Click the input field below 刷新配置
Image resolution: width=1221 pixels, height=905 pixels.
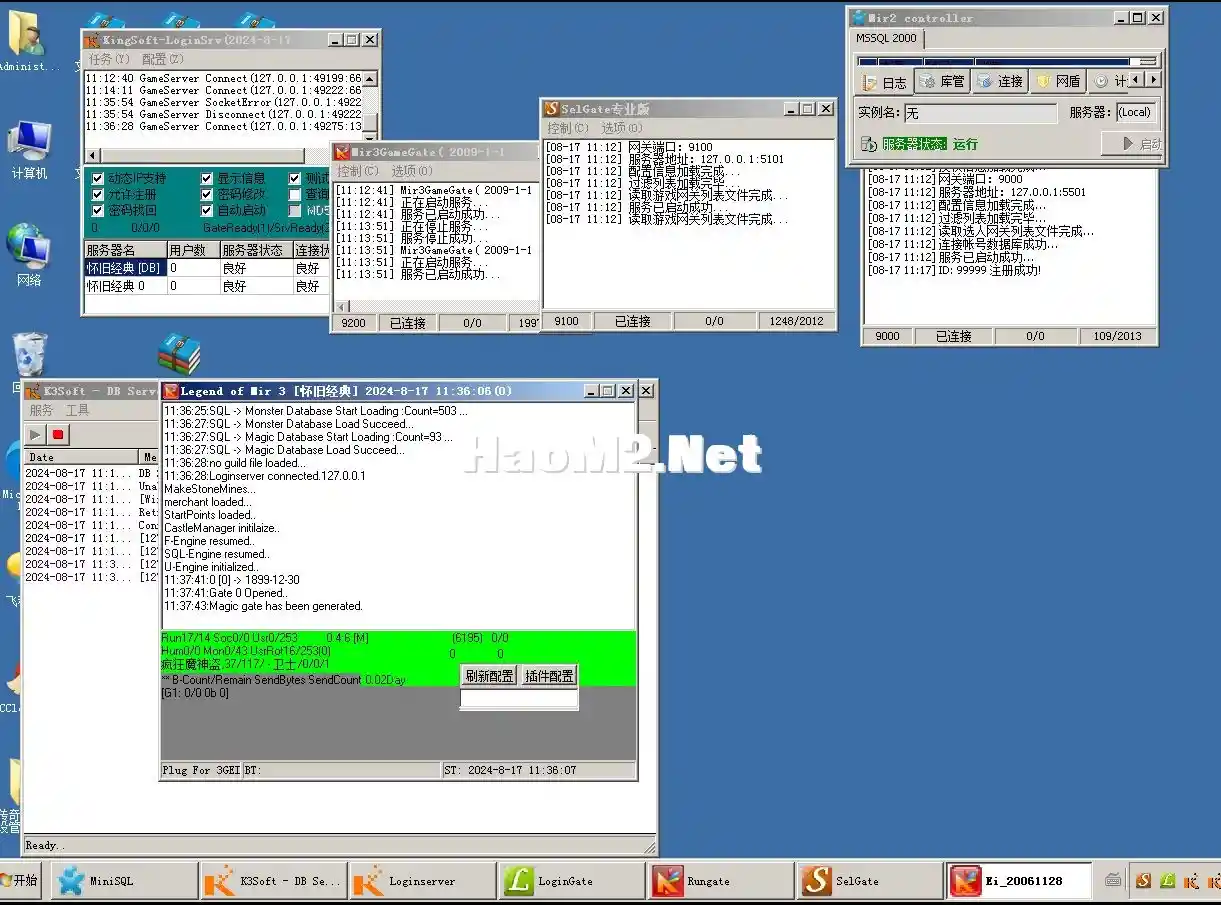(519, 699)
